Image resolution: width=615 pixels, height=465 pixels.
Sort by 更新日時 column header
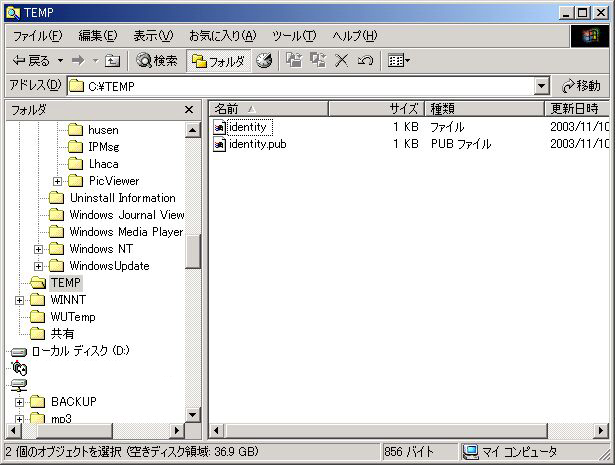pyautogui.click(x=577, y=109)
